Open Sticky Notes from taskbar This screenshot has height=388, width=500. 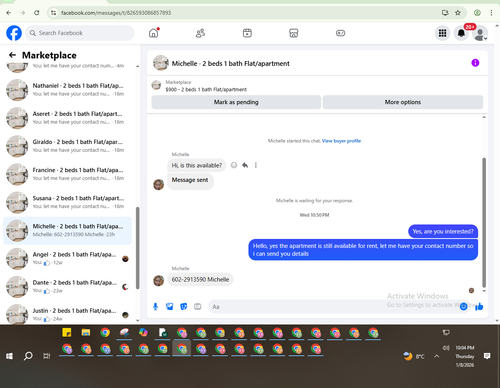[67, 332]
